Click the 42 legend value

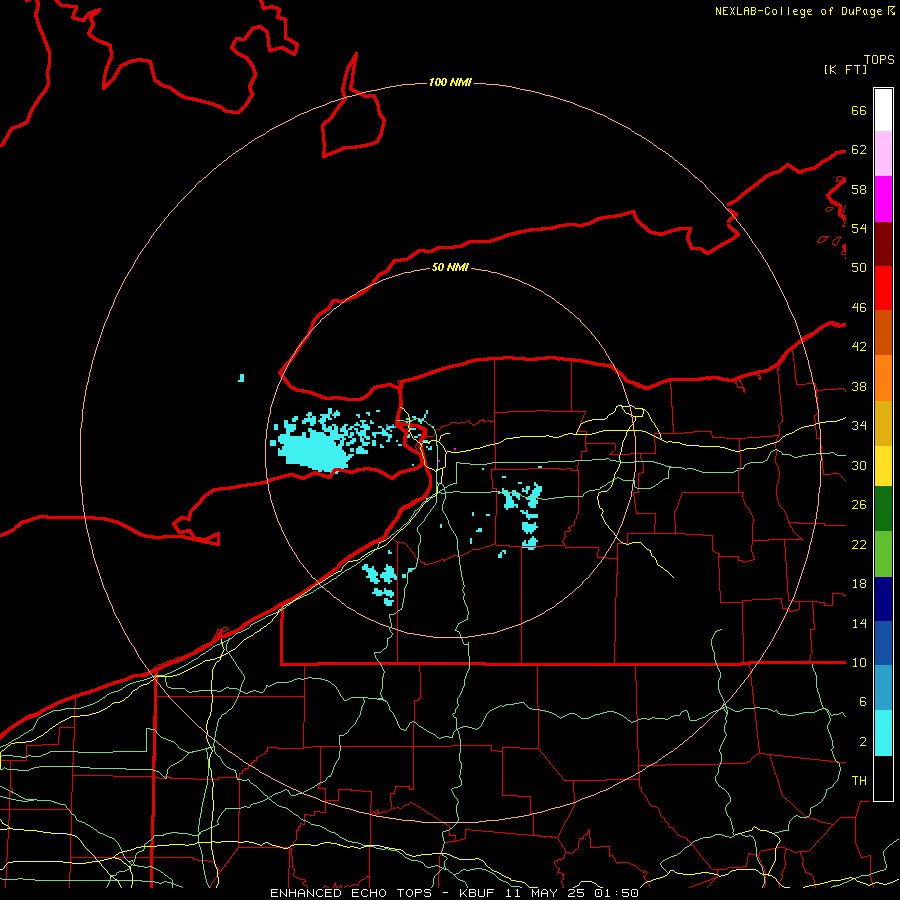pyautogui.click(x=859, y=347)
